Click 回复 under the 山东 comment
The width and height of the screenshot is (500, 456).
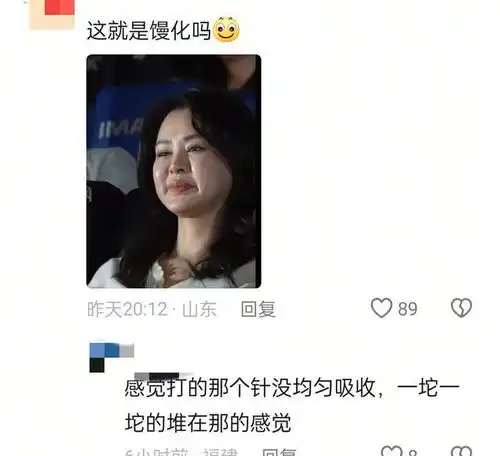[x=258, y=309]
